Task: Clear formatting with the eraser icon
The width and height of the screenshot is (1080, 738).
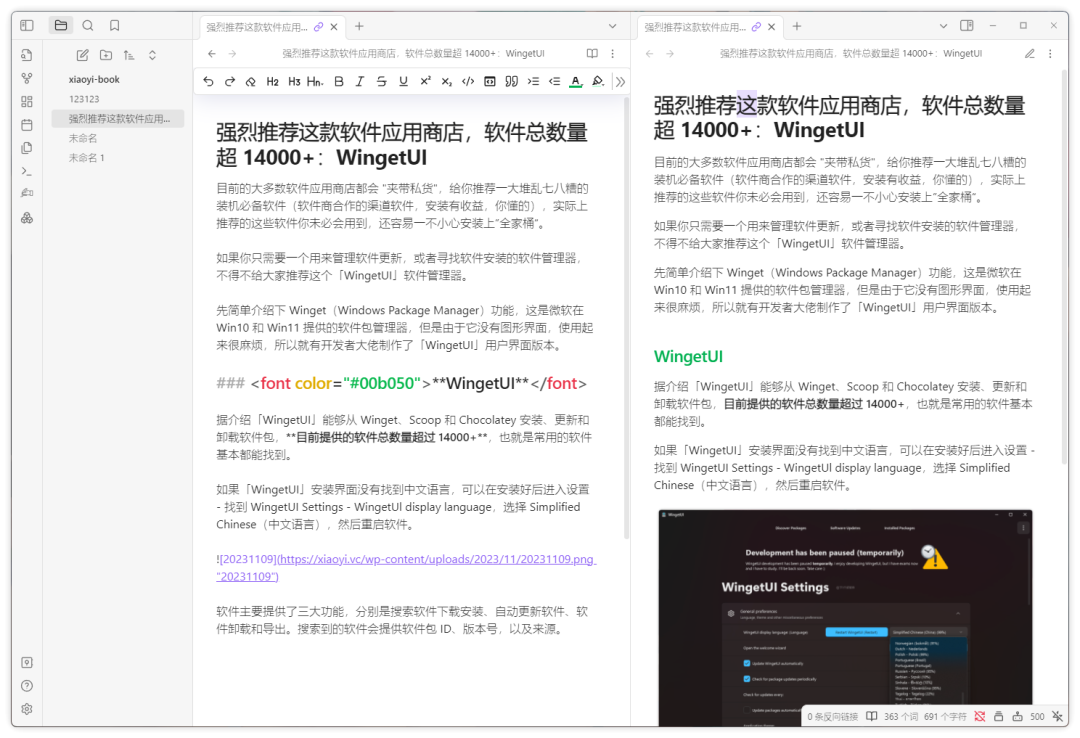Action: coord(251,81)
